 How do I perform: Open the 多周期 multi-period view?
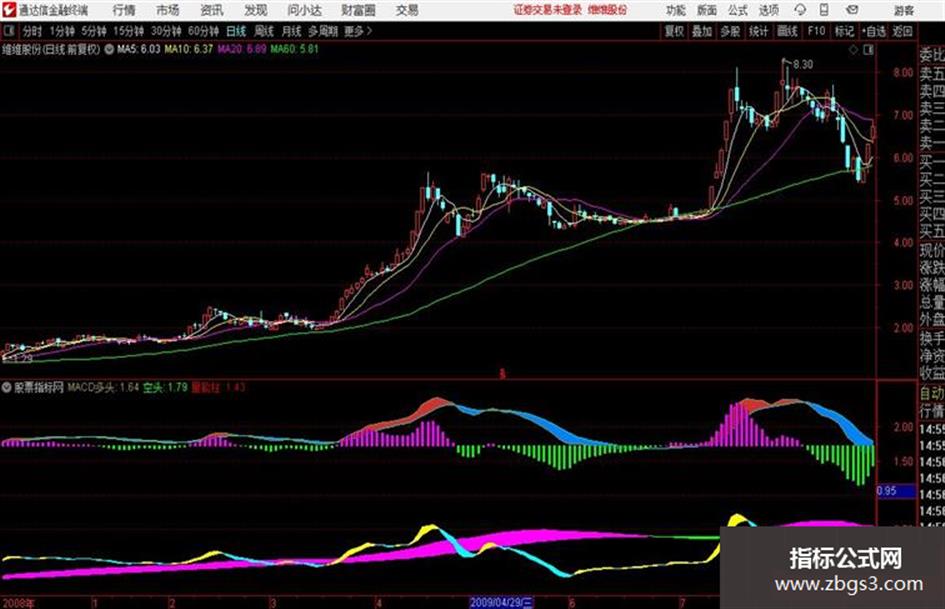click(323, 31)
